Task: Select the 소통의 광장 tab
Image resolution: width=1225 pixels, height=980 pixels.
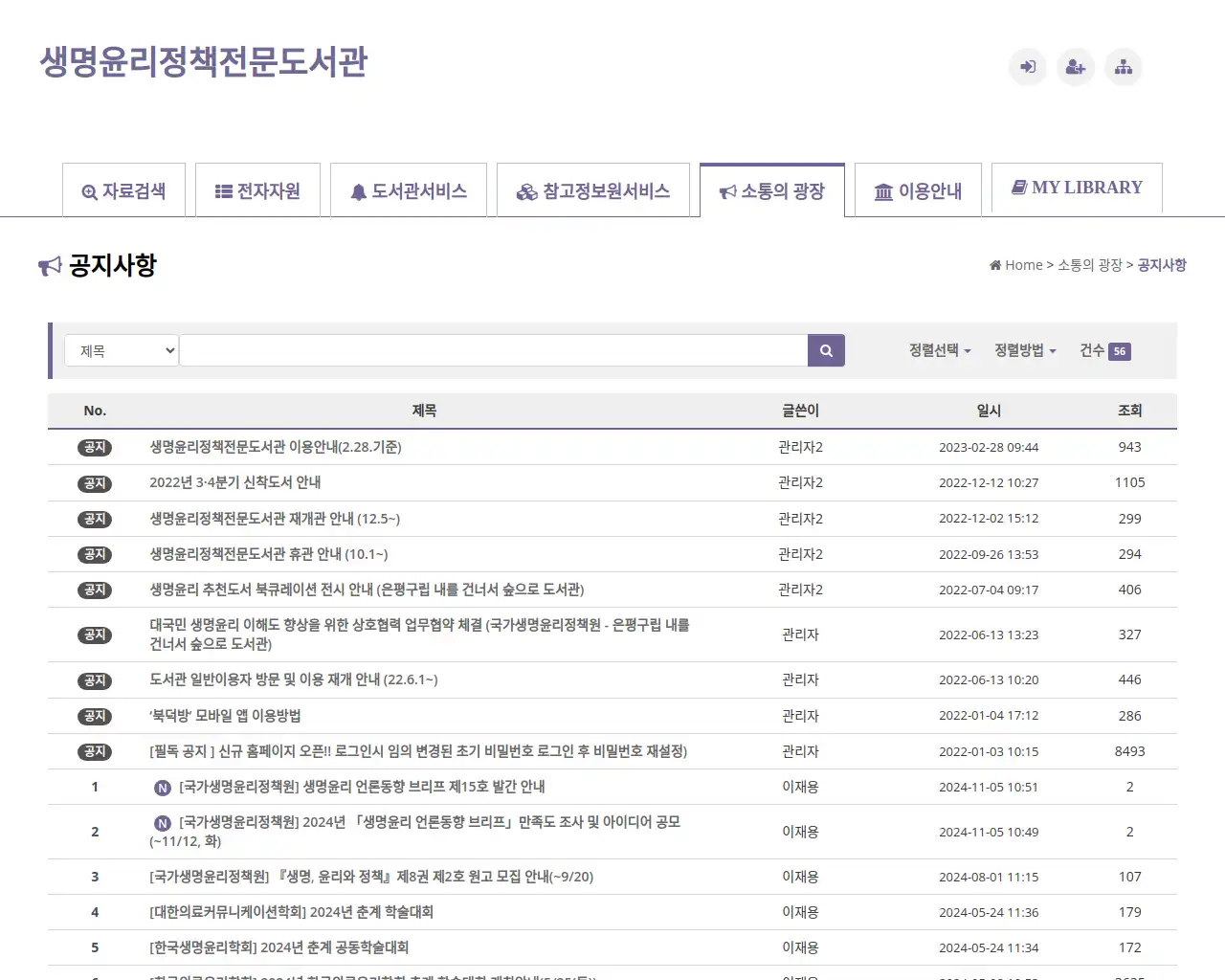Action: tap(772, 190)
